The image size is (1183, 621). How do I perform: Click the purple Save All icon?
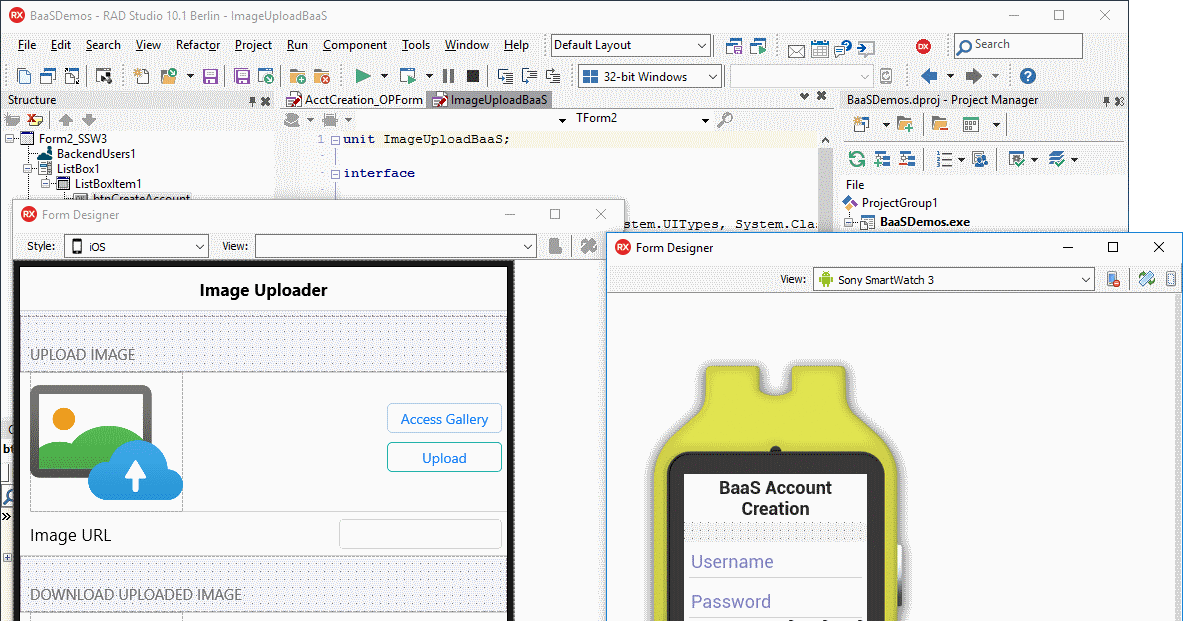coord(240,75)
